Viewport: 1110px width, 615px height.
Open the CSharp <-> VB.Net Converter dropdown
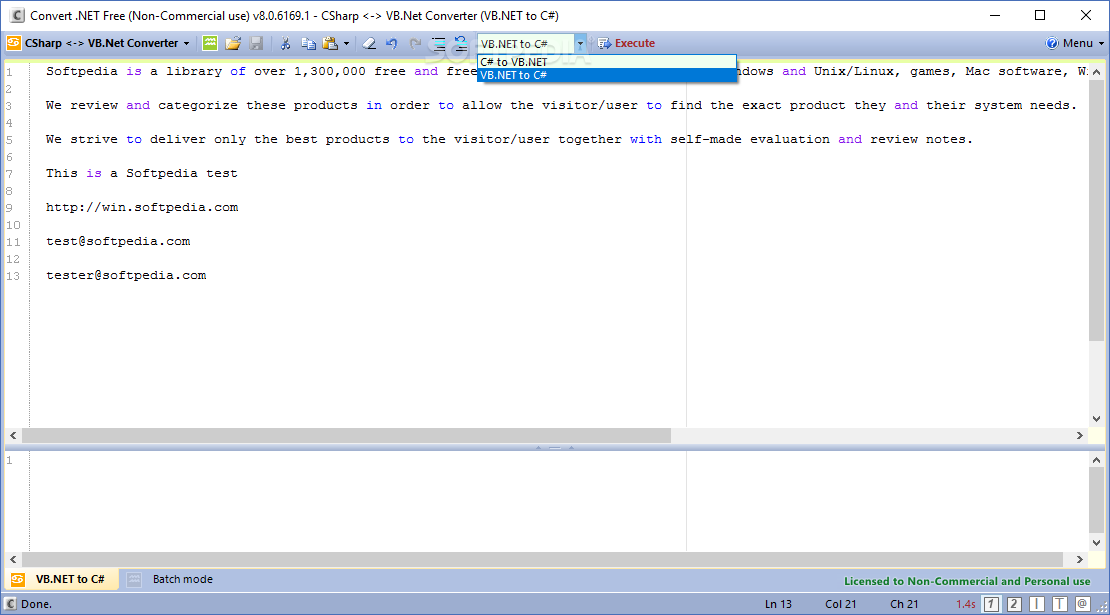(x=187, y=43)
